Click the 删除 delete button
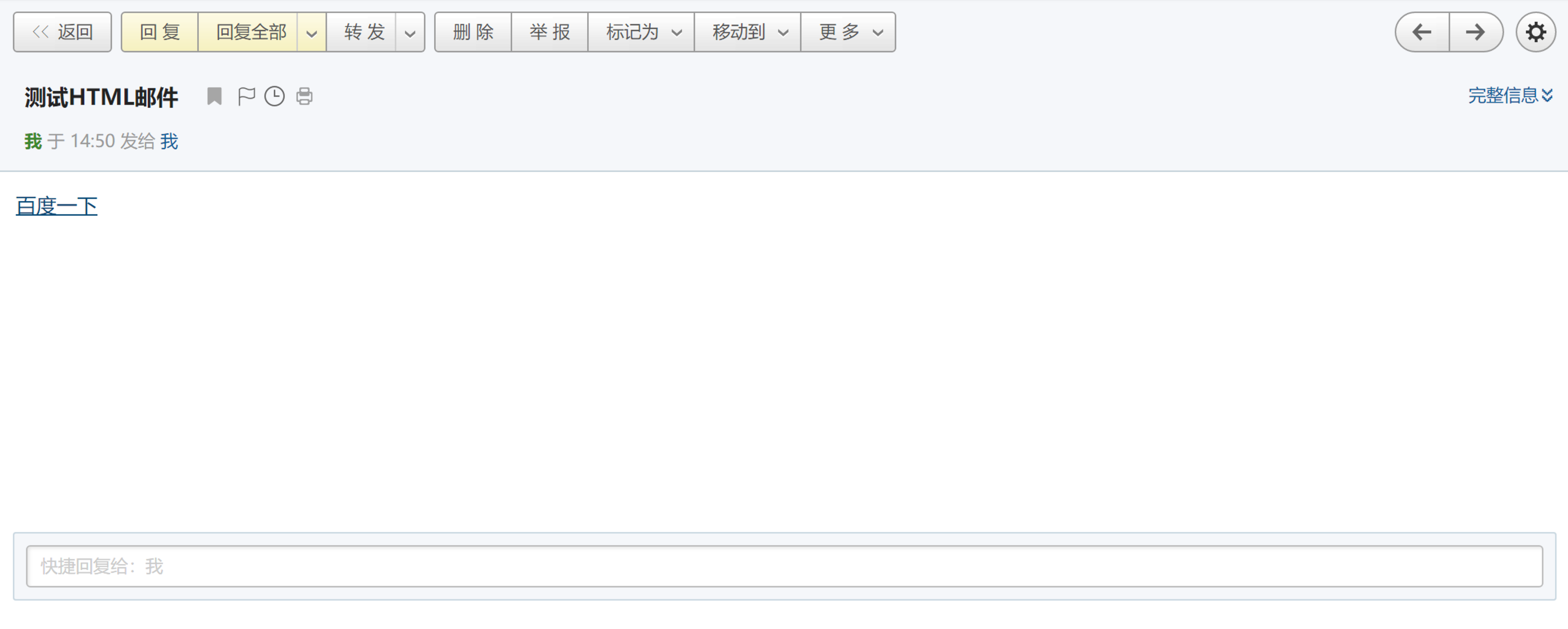 pos(473,32)
